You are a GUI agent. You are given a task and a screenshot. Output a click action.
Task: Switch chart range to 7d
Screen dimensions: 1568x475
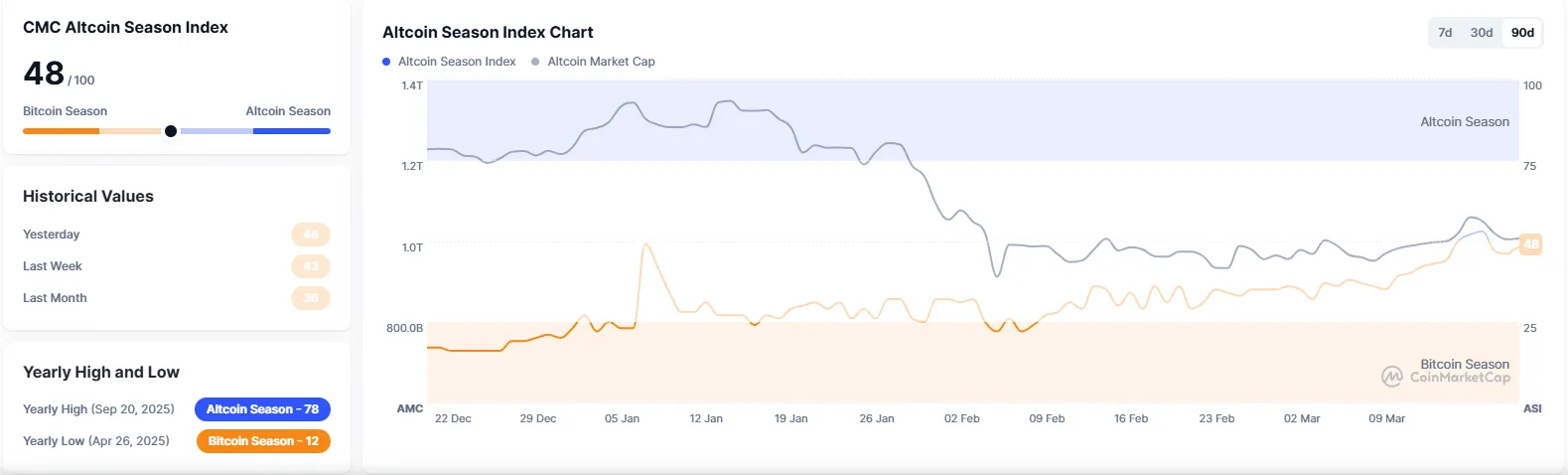click(1445, 33)
